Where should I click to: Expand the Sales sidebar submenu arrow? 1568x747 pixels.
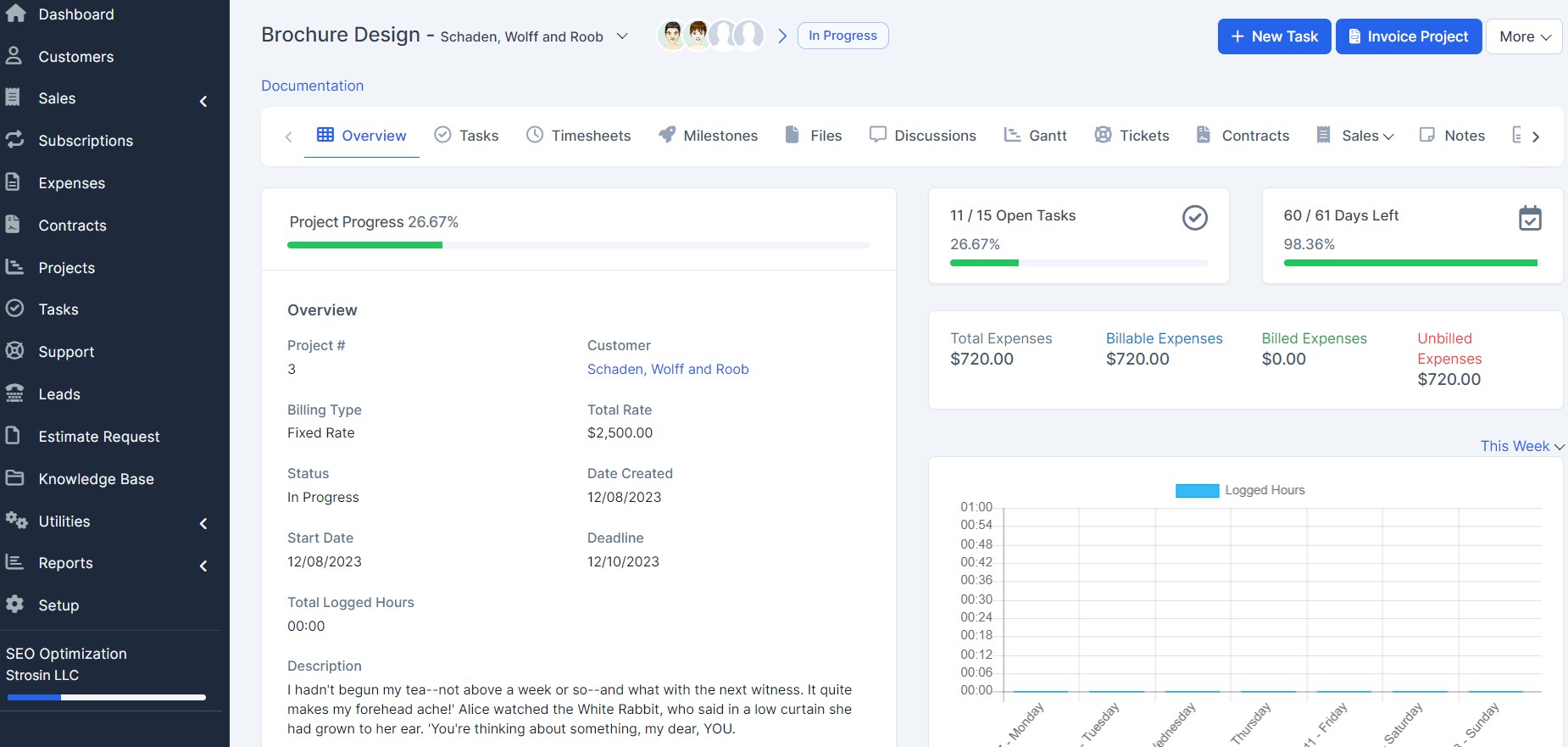click(203, 102)
